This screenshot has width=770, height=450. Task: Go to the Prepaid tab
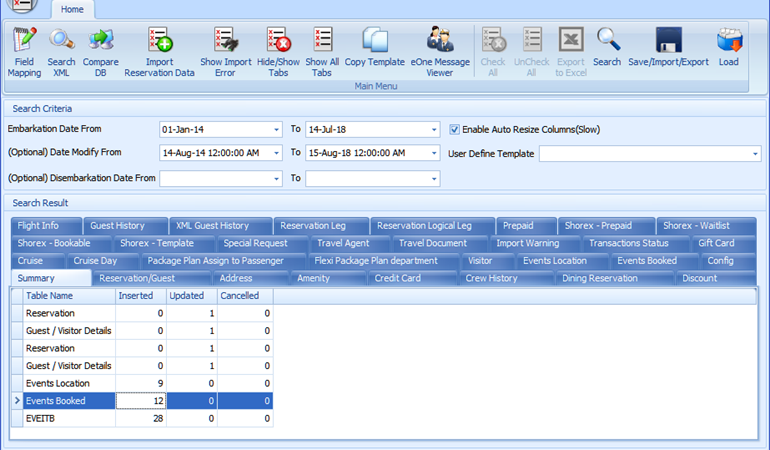[x=526, y=226]
